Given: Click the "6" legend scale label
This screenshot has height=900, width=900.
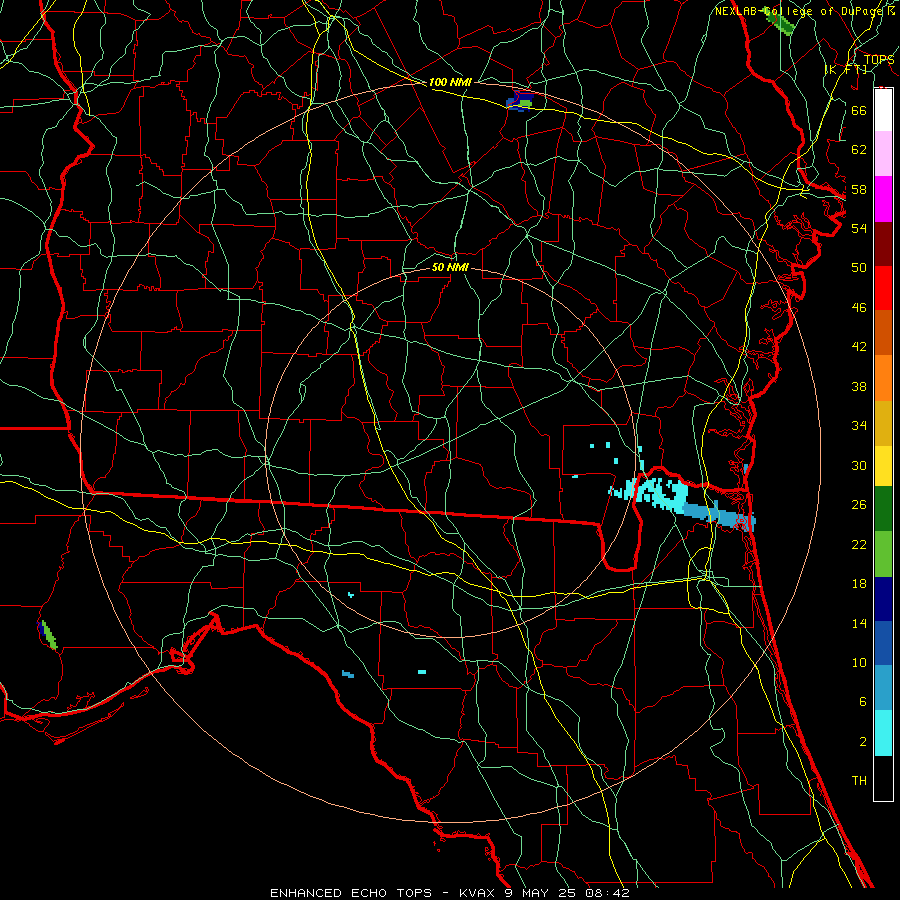Looking at the screenshot, I should point(862,701).
